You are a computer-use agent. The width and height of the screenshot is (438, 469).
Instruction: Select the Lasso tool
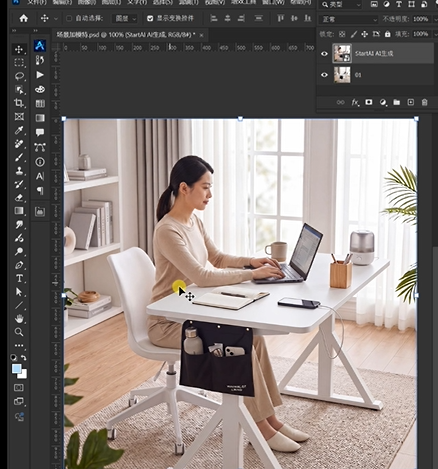tap(19, 76)
